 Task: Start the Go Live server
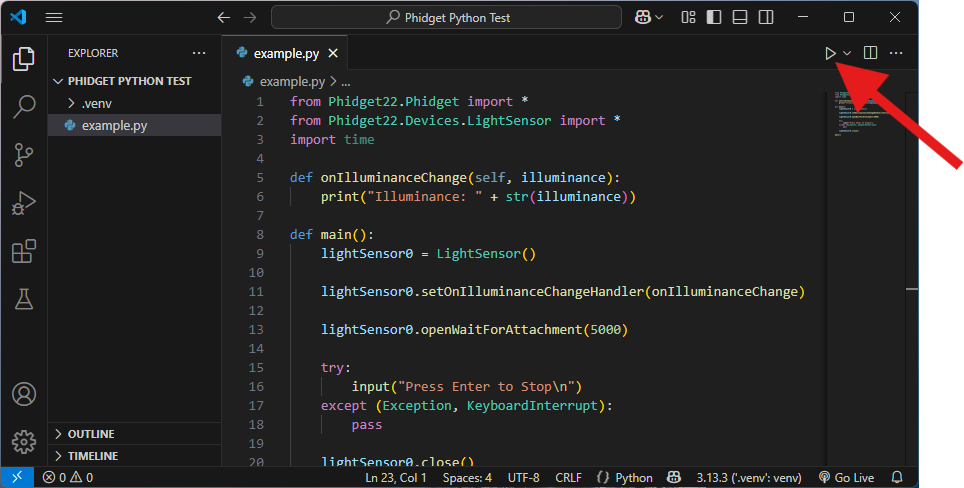tap(847, 478)
